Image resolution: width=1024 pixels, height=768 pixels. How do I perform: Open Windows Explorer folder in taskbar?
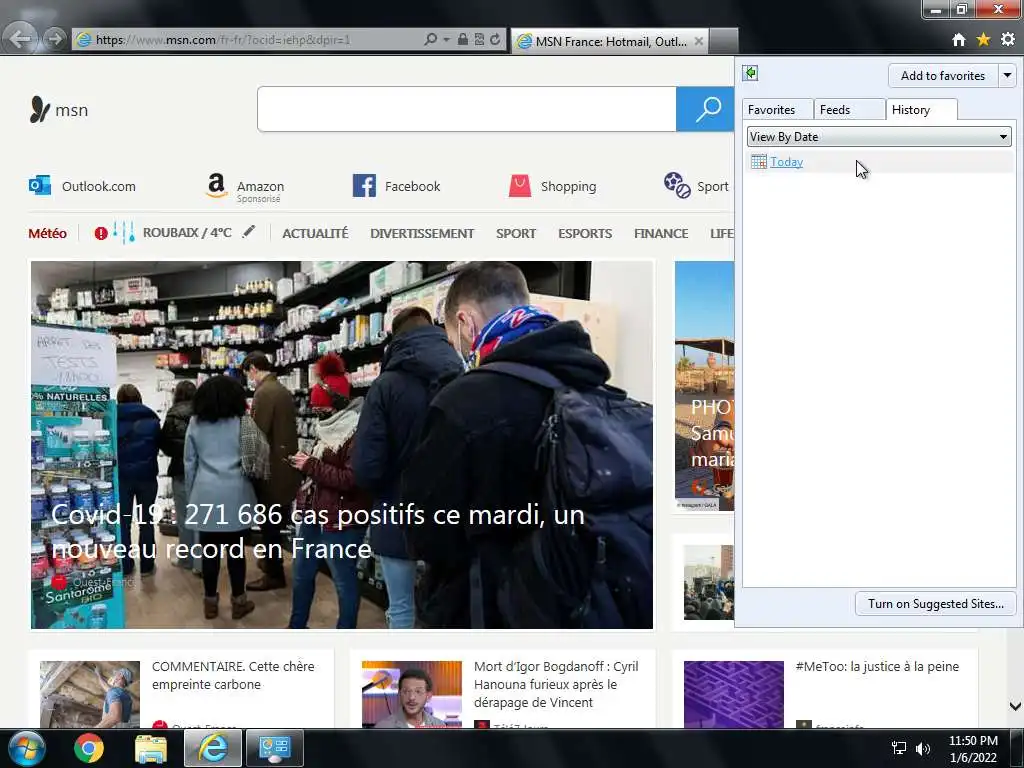[151, 748]
